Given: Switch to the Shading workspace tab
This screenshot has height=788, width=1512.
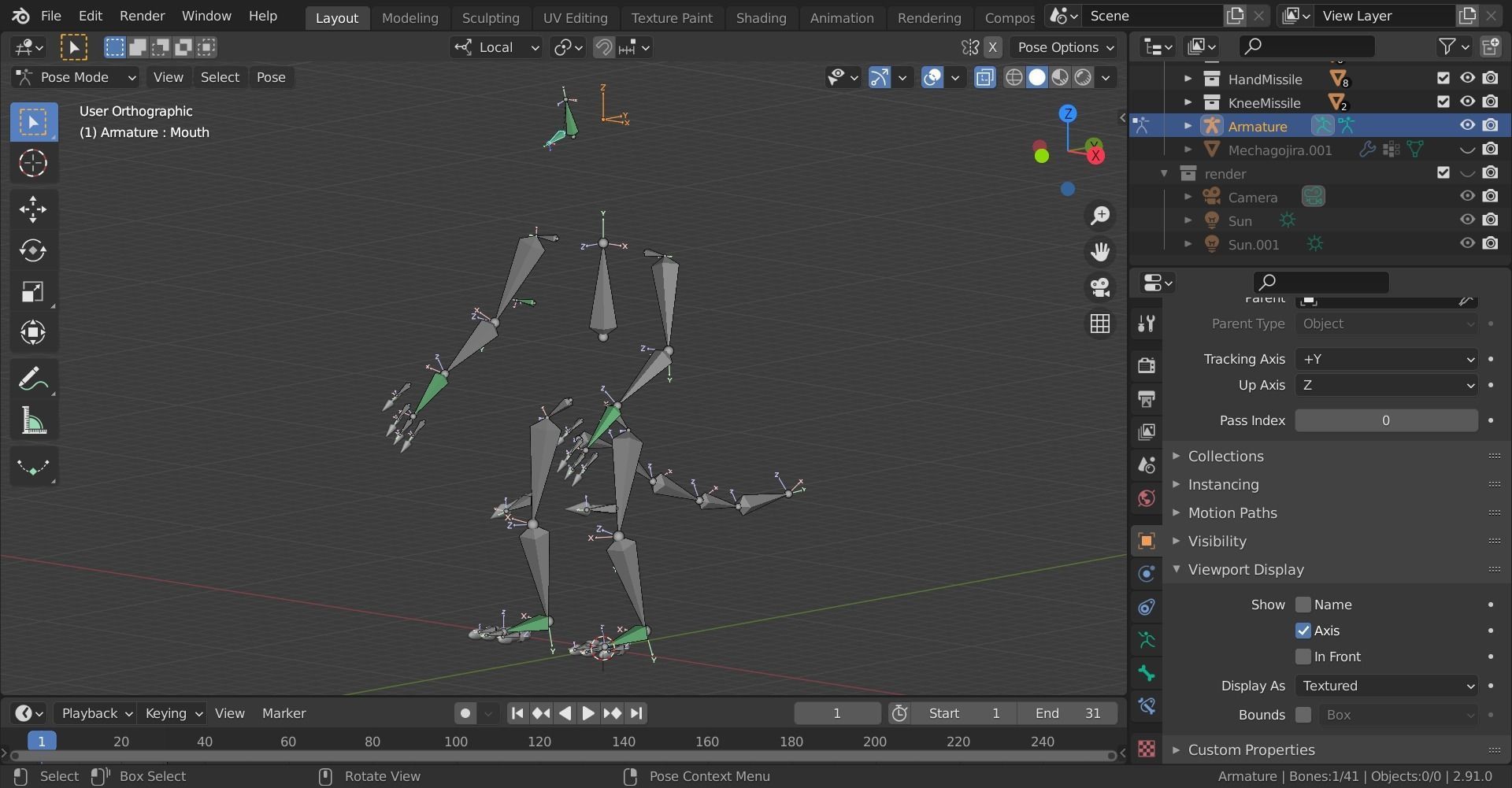Looking at the screenshot, I should click(x=761, y=17).
